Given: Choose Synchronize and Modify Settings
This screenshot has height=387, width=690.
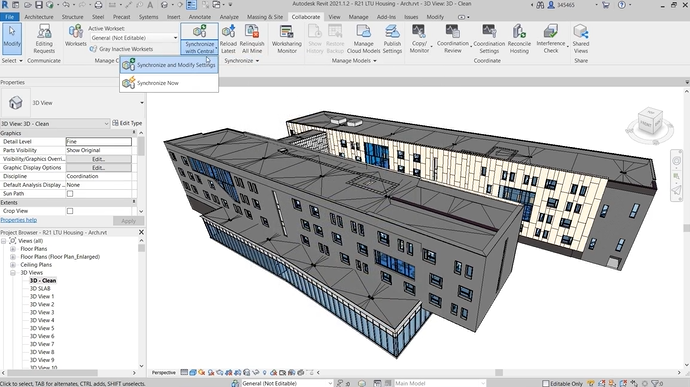Looking at the screenshot, I should tap(169, 65).
